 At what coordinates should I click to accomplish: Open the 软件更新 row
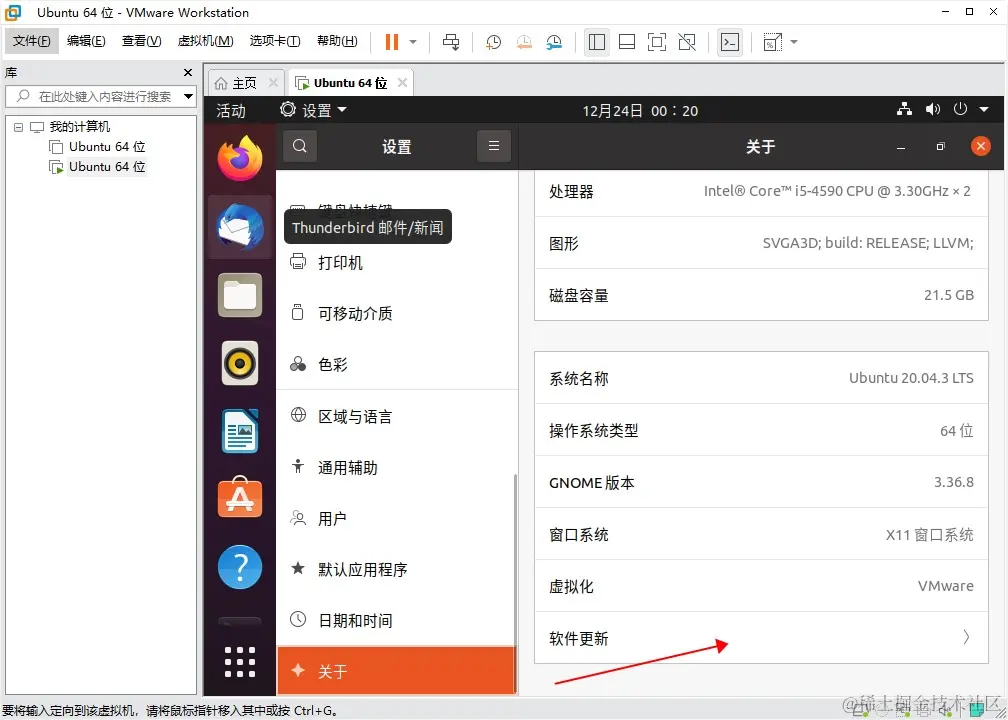761,638
